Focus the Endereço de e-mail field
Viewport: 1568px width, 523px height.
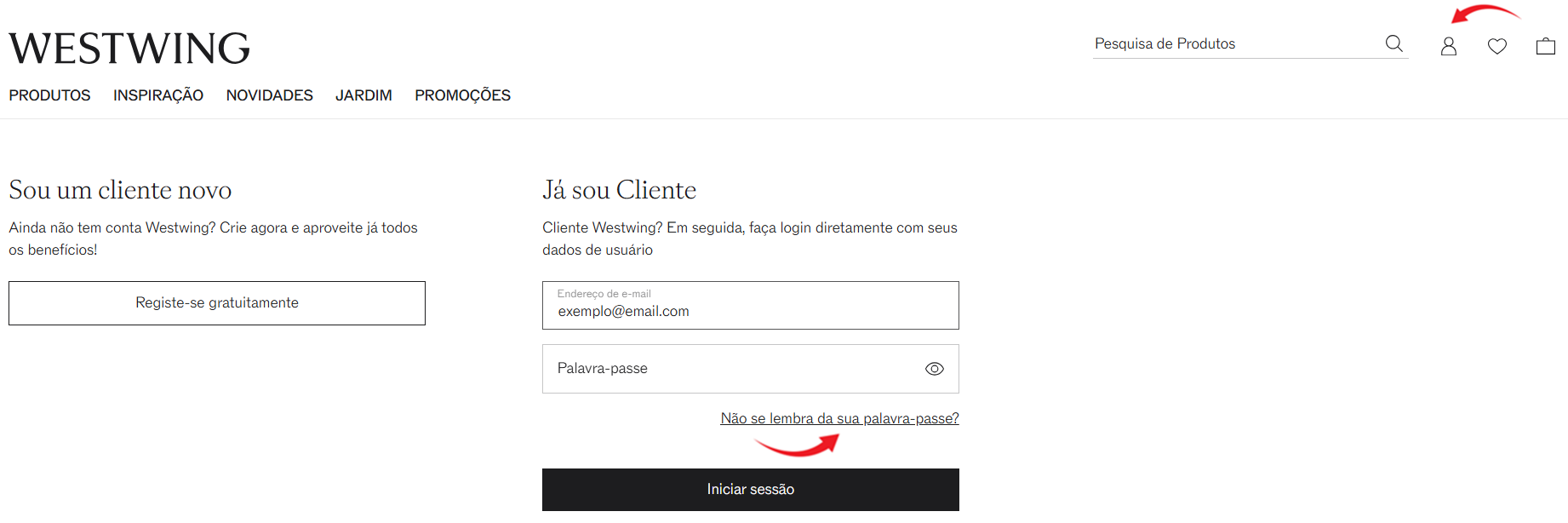coord(751,305)
